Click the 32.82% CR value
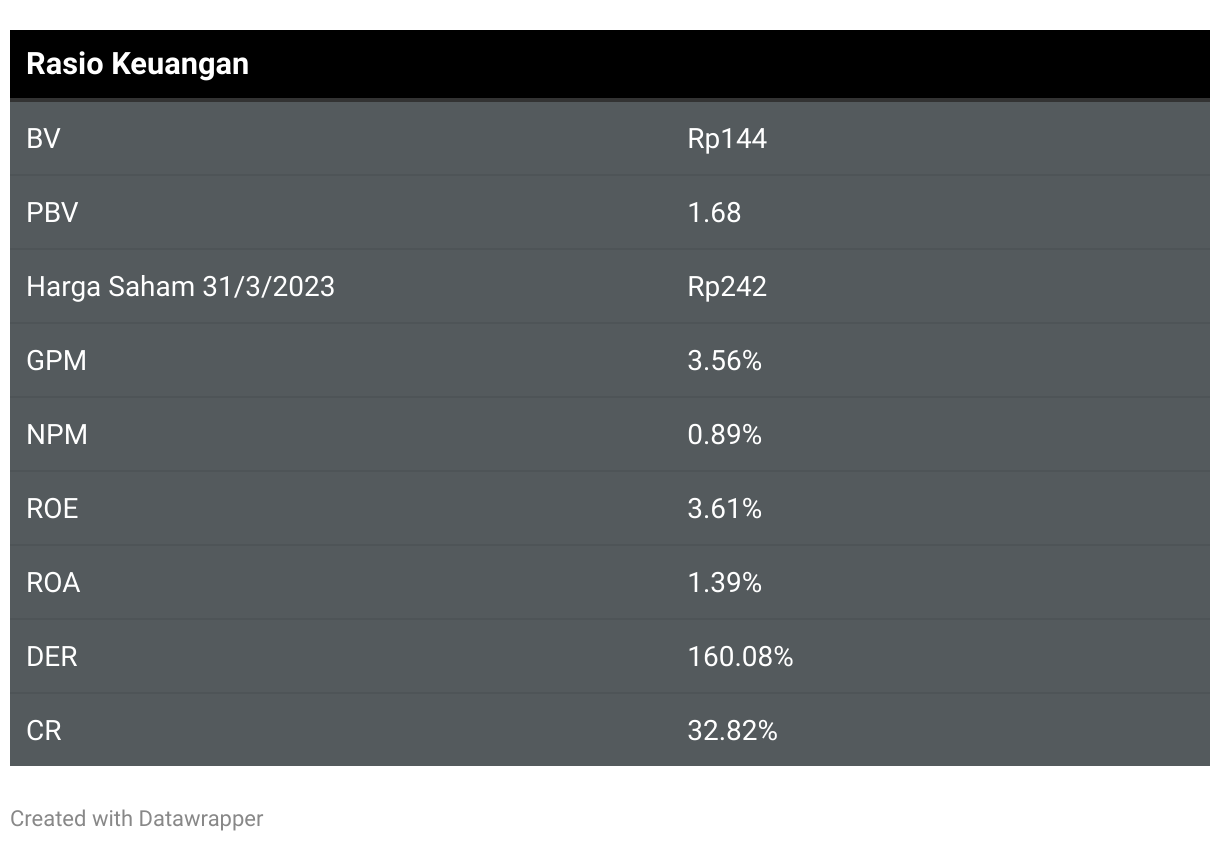1220x842 pixels. 732,730
